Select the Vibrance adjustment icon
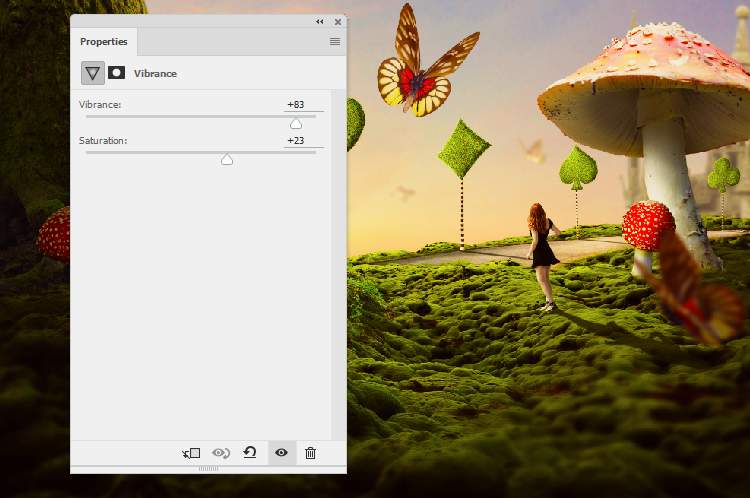This screenshot has width=750, height=498. [93, 73]
